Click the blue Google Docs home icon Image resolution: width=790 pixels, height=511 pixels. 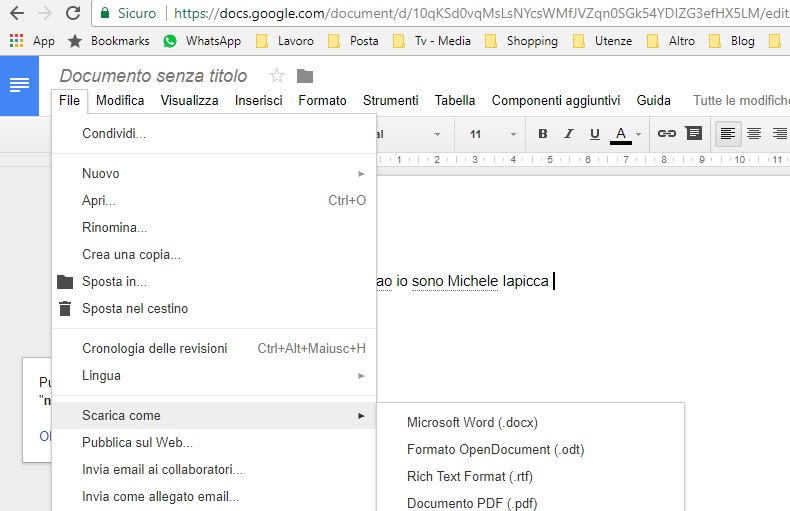pos(19,86)
